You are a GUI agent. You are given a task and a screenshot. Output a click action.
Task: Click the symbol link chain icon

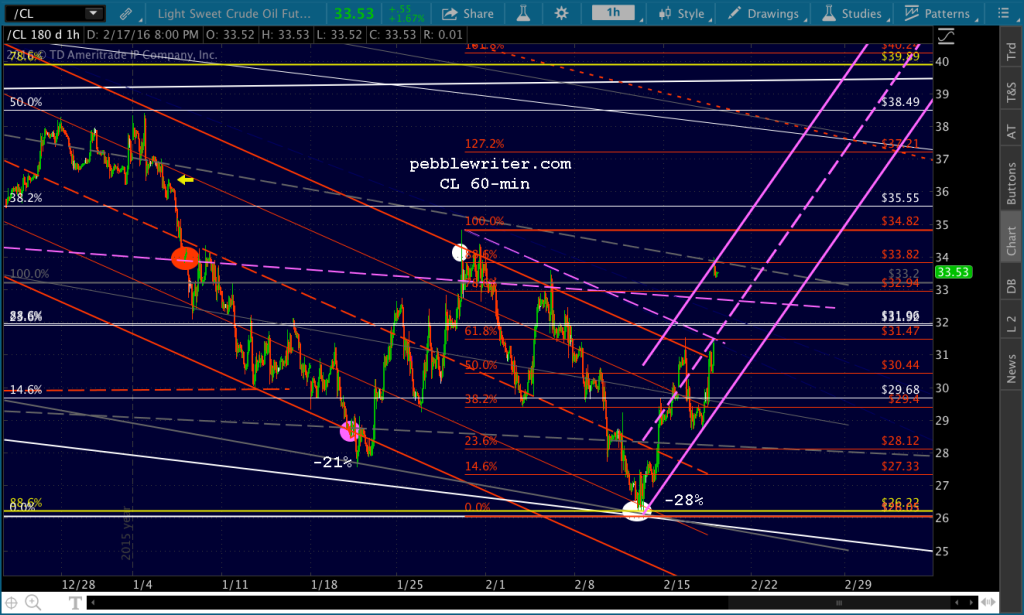coord(125,13)
